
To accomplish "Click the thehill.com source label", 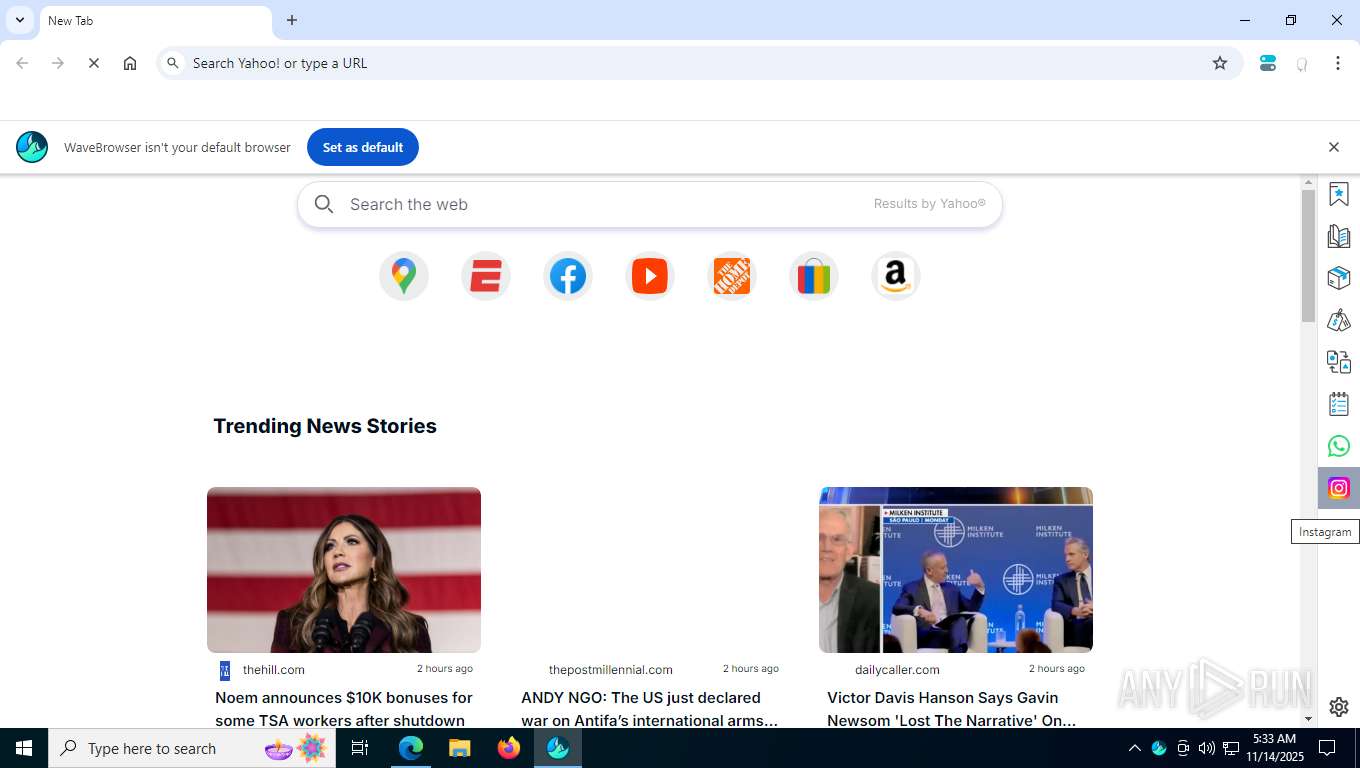I will [273, 670].
